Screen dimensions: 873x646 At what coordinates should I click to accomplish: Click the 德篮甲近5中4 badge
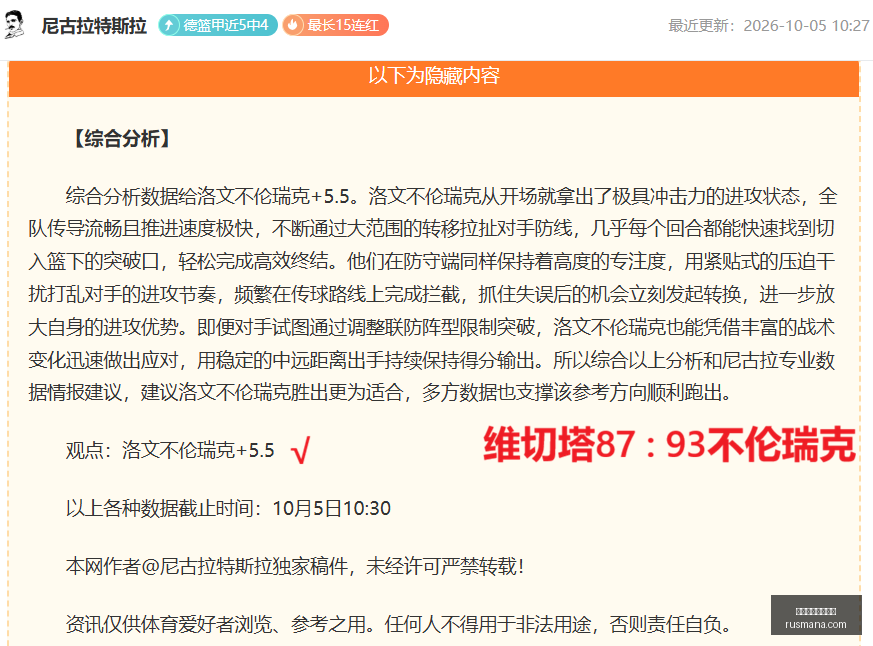218,25
